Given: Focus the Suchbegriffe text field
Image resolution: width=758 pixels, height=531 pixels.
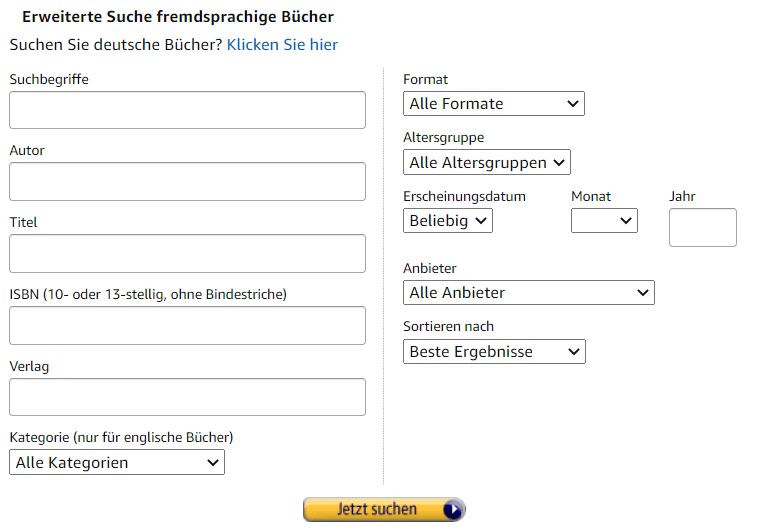Looking at the screenshot, I should pyautogui.click(x=187, y=110).
